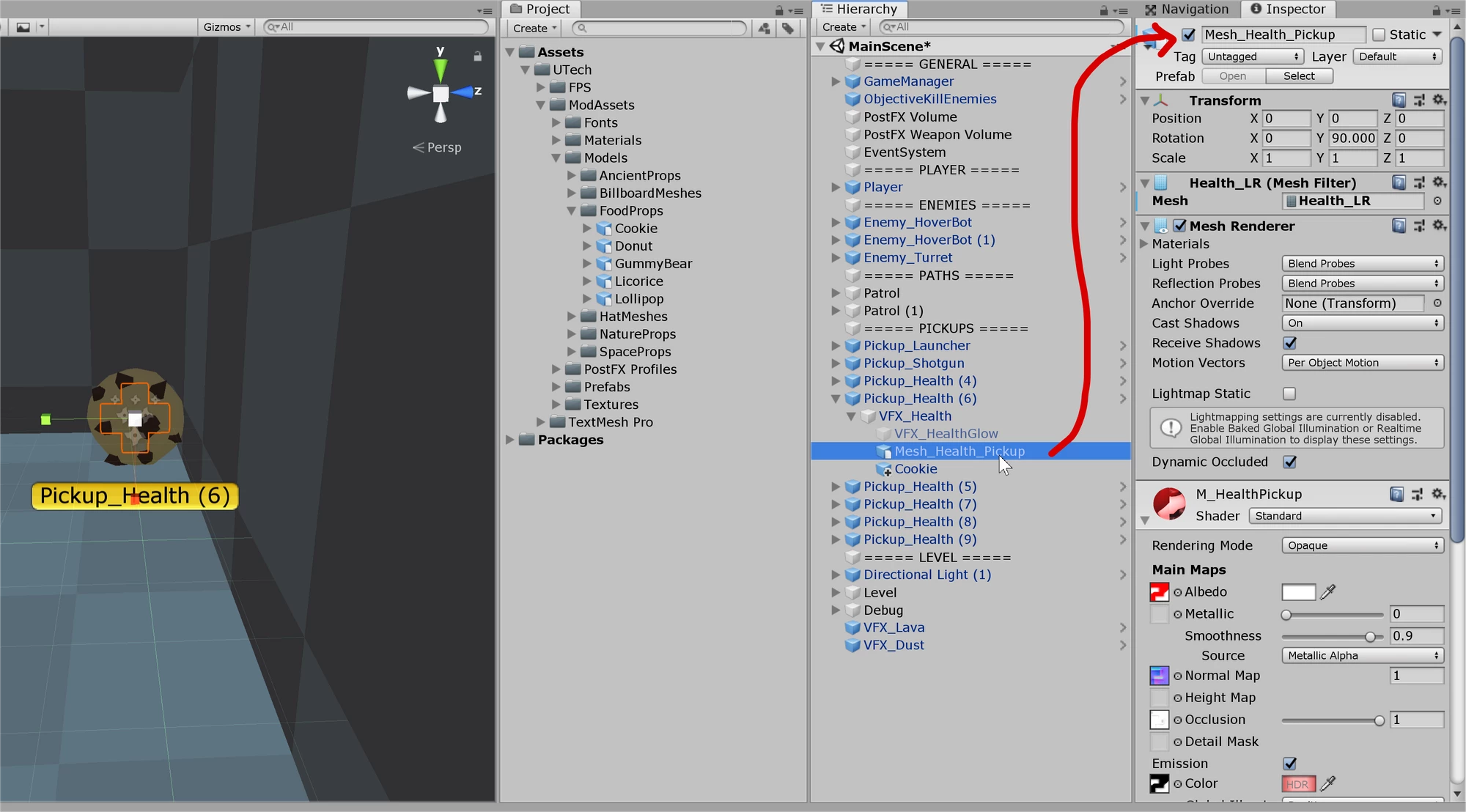Switch to the Navigation tab
The width and height of the screenshot is (1466, 812).
tap(1187, 10)
